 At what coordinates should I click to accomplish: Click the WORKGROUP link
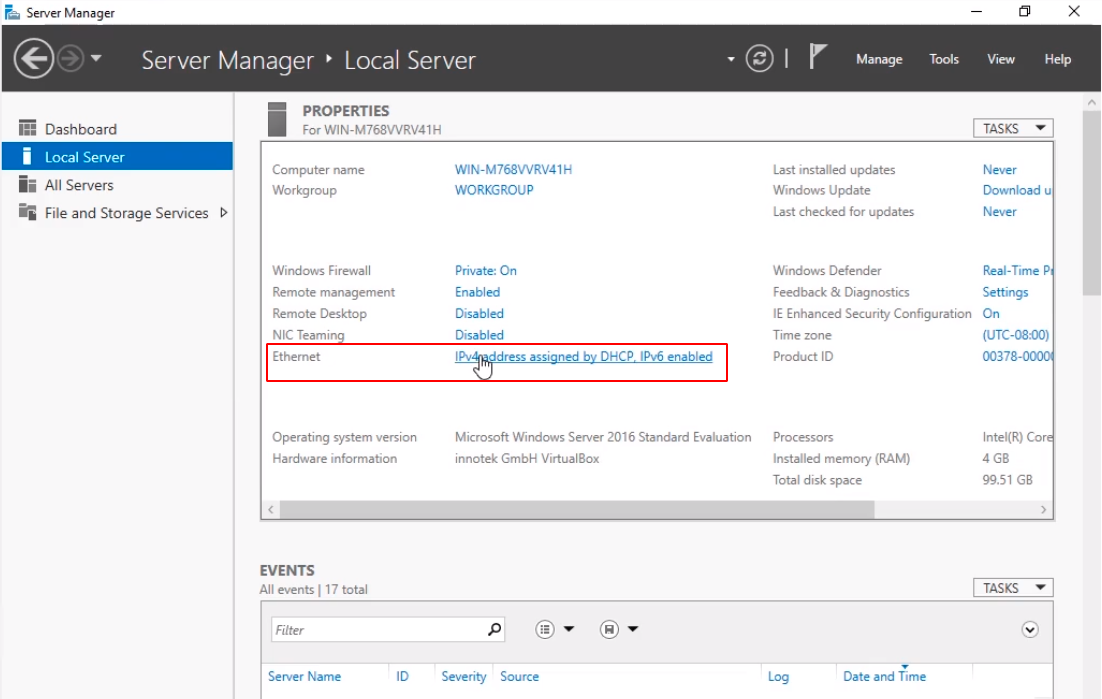click(x=494, y=190)
